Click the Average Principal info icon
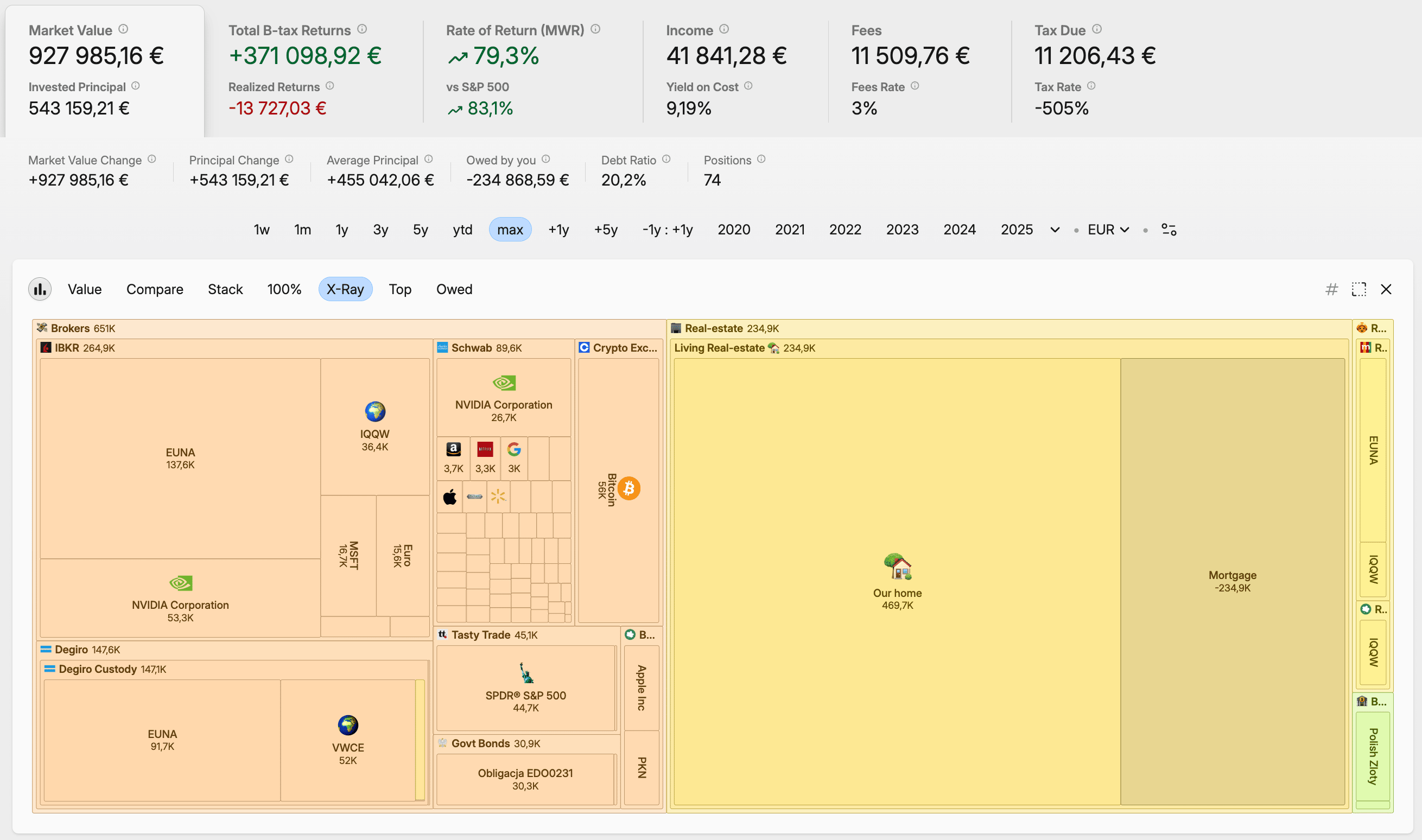Viewport: 1422px width, 840px height. pos(429,159)
